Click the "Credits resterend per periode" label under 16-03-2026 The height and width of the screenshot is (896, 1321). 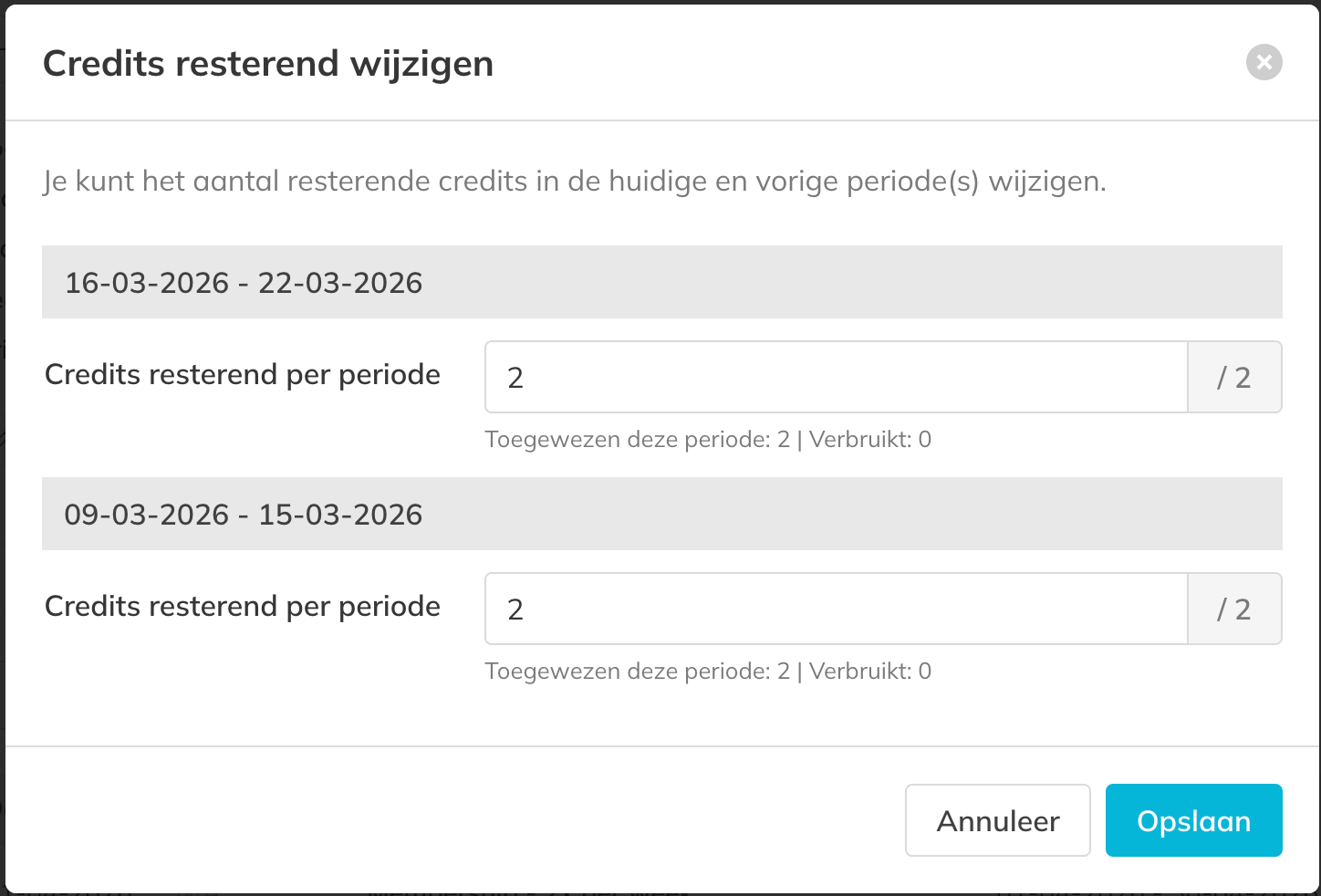tap(243, 375)
